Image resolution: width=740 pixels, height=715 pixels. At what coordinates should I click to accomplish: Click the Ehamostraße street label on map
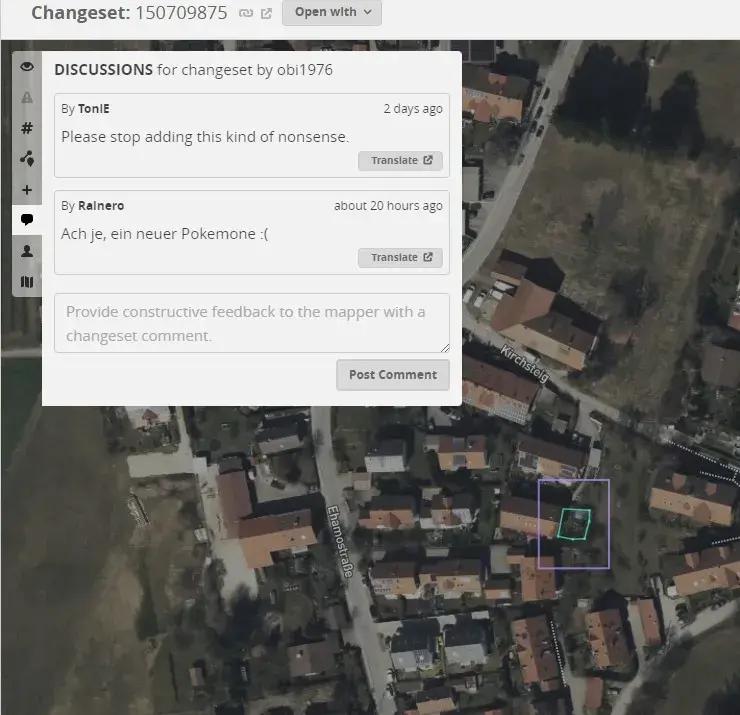[x=339, y=541]
